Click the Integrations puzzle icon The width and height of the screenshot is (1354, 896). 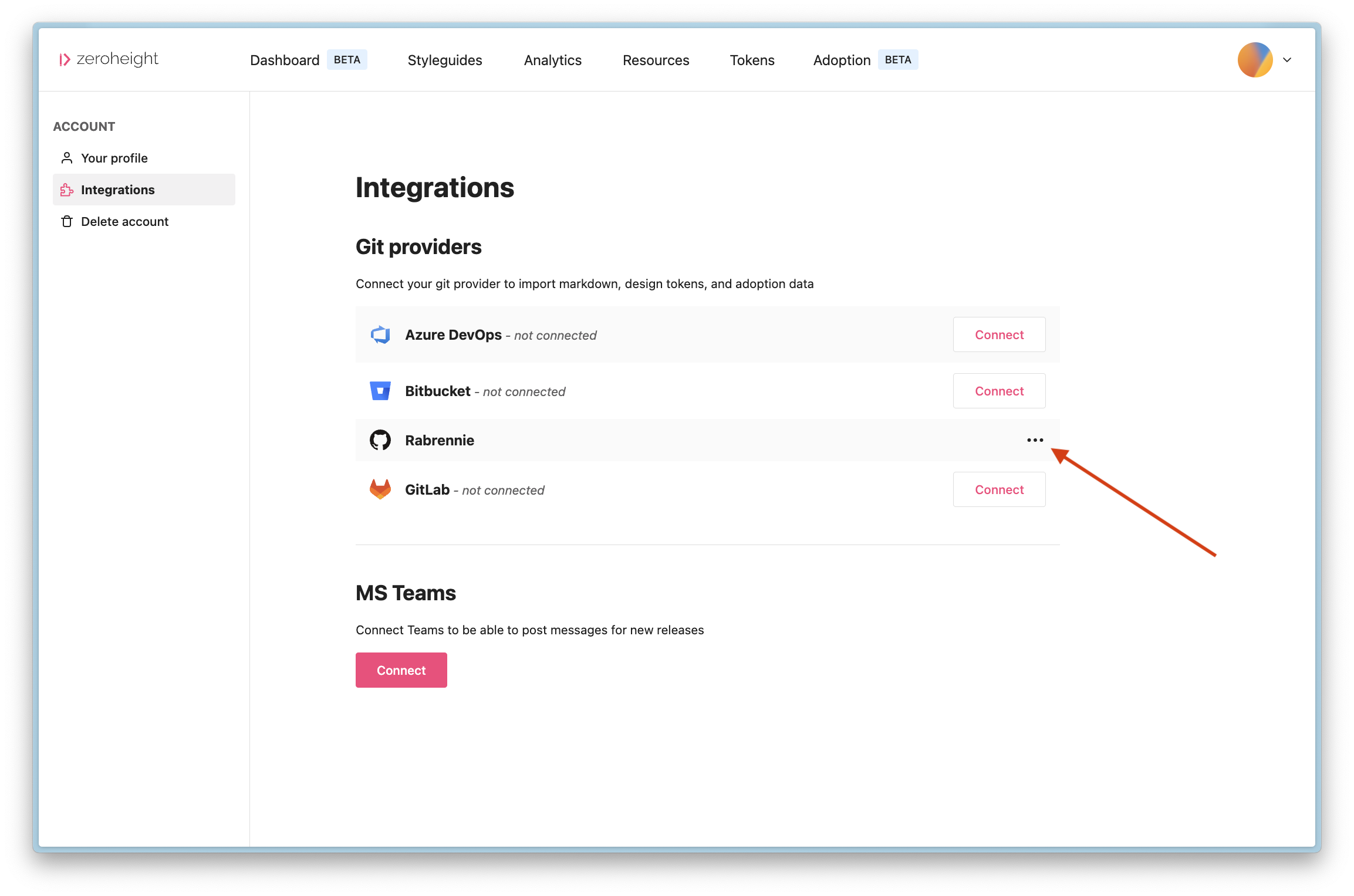coord(67,190)
